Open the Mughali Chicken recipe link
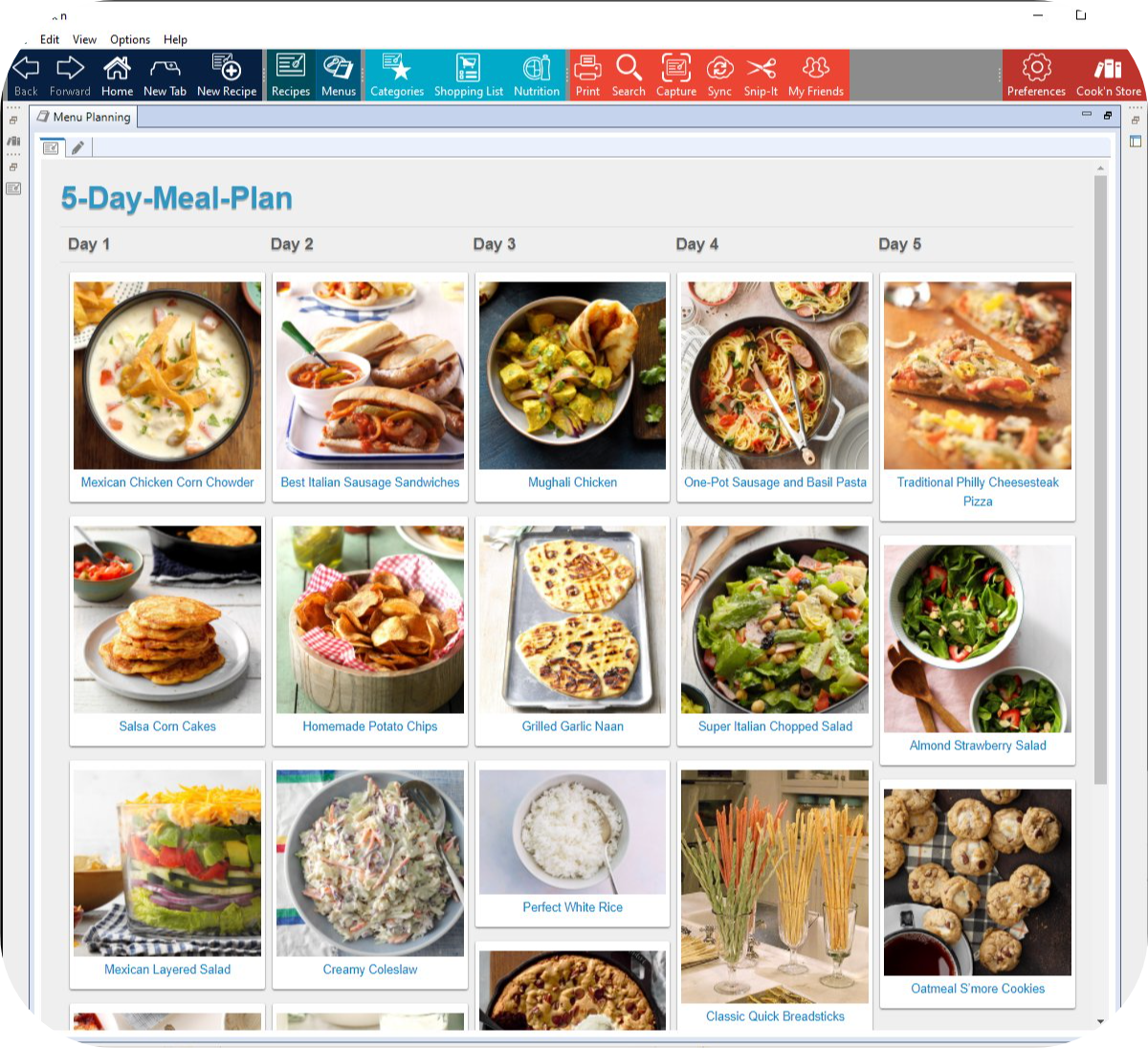1148x1048 pixels. tap(572, 482)
